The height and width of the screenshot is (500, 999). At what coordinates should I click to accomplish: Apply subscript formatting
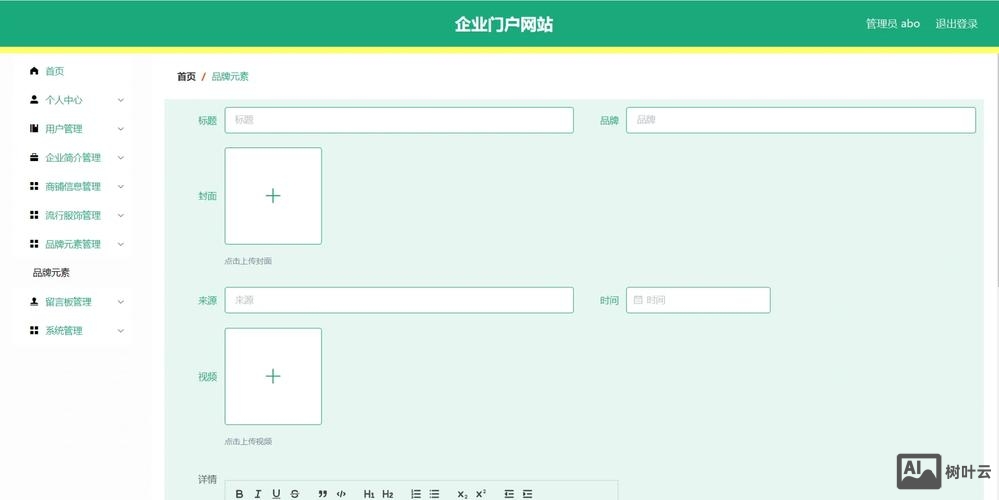[x=462, y=494]
